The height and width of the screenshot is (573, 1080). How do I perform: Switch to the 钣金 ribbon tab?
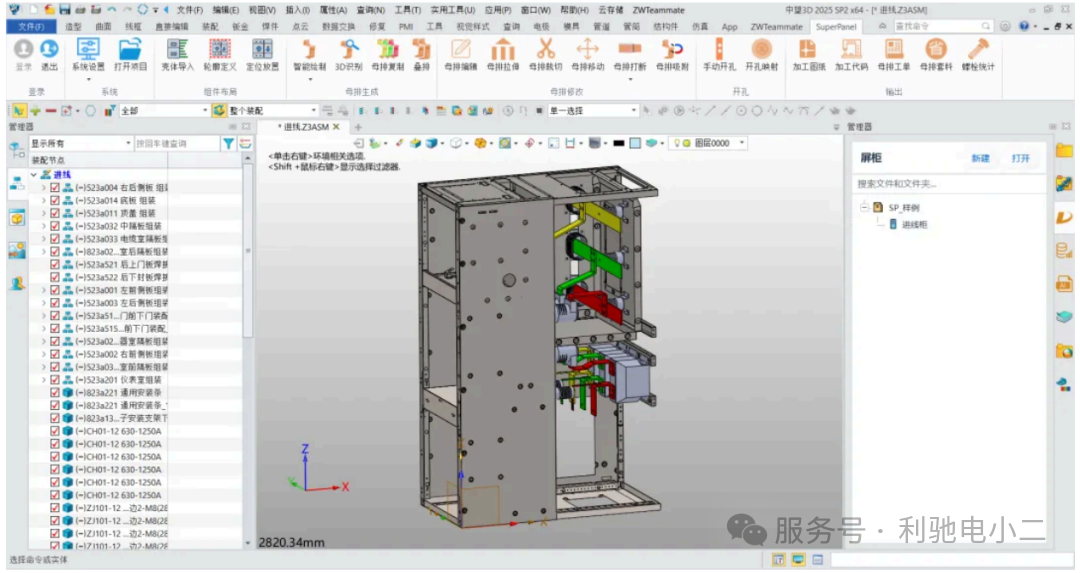(240, 27)
